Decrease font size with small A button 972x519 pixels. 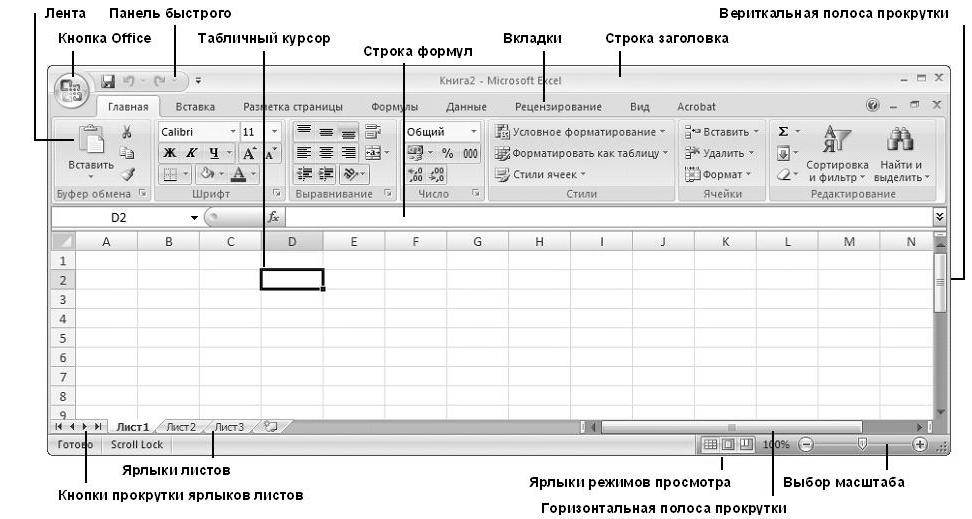coord(271,153)
